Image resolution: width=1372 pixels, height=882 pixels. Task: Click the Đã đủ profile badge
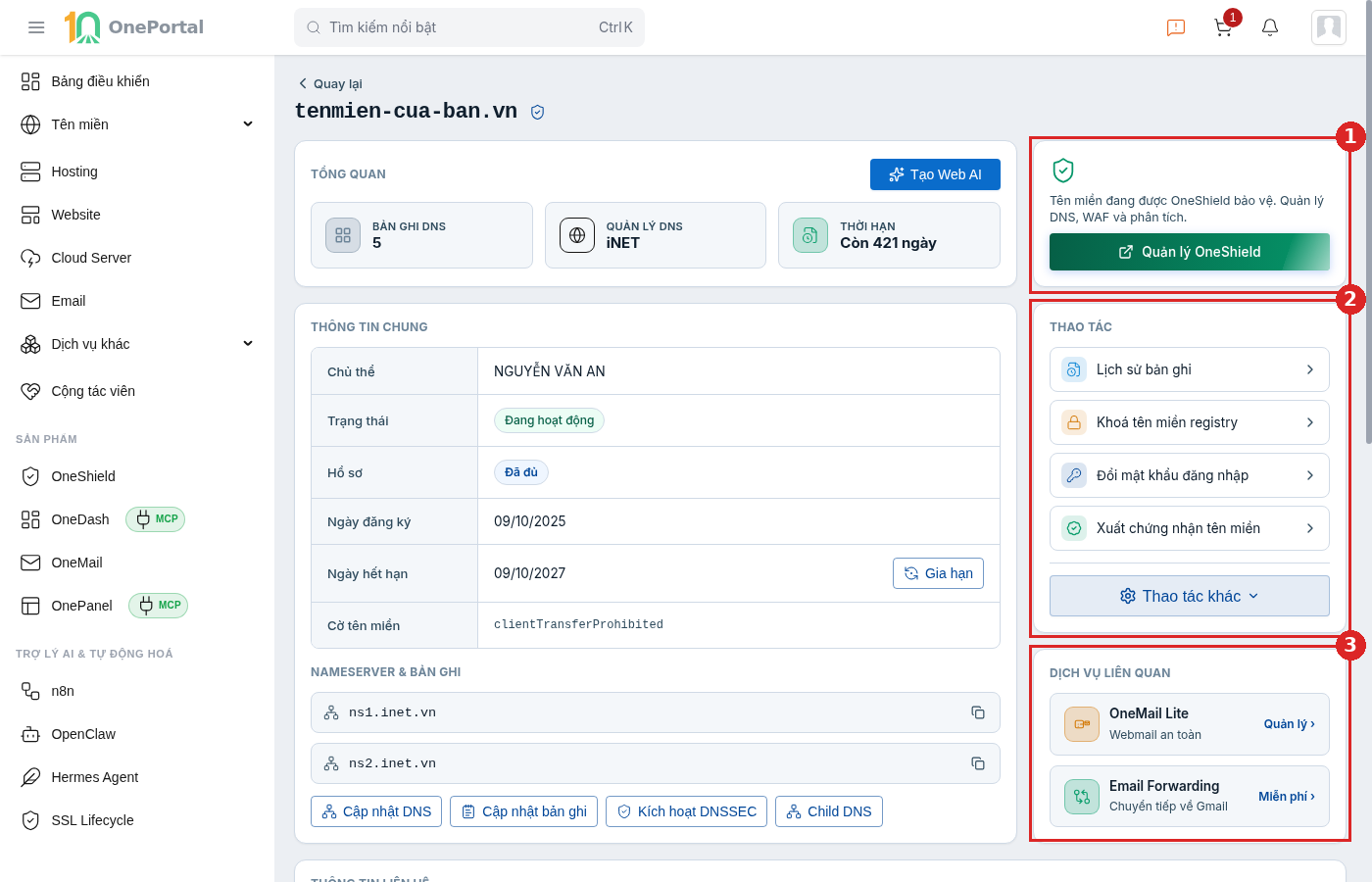[521, 472]
